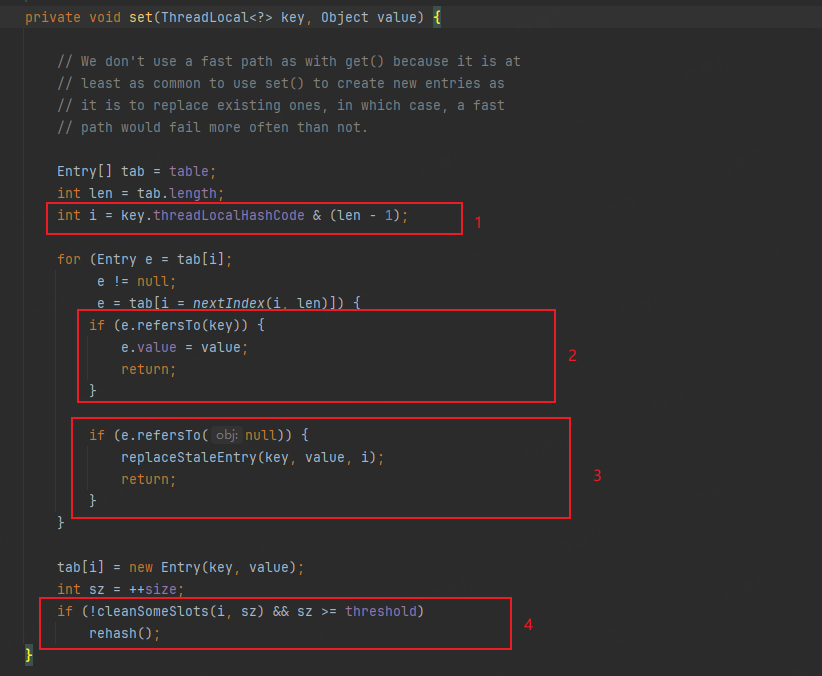
Task: Click the purple 'size' field after '++'
Action: (160, 589)
